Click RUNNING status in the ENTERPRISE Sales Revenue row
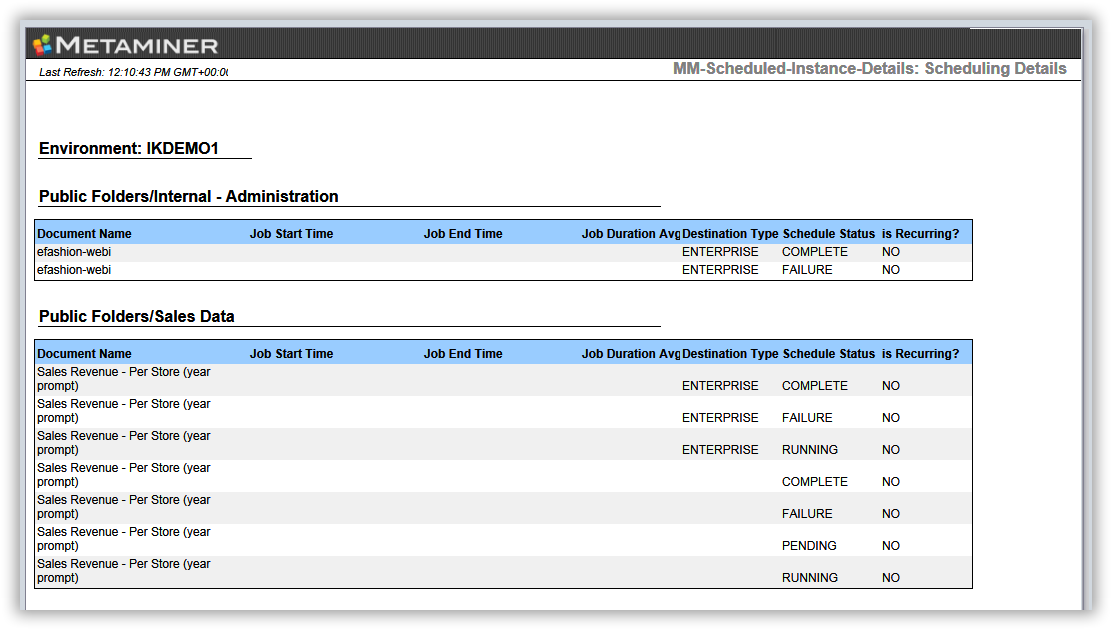This screenshot has height=630, width=1112. [x=810, y=450]
